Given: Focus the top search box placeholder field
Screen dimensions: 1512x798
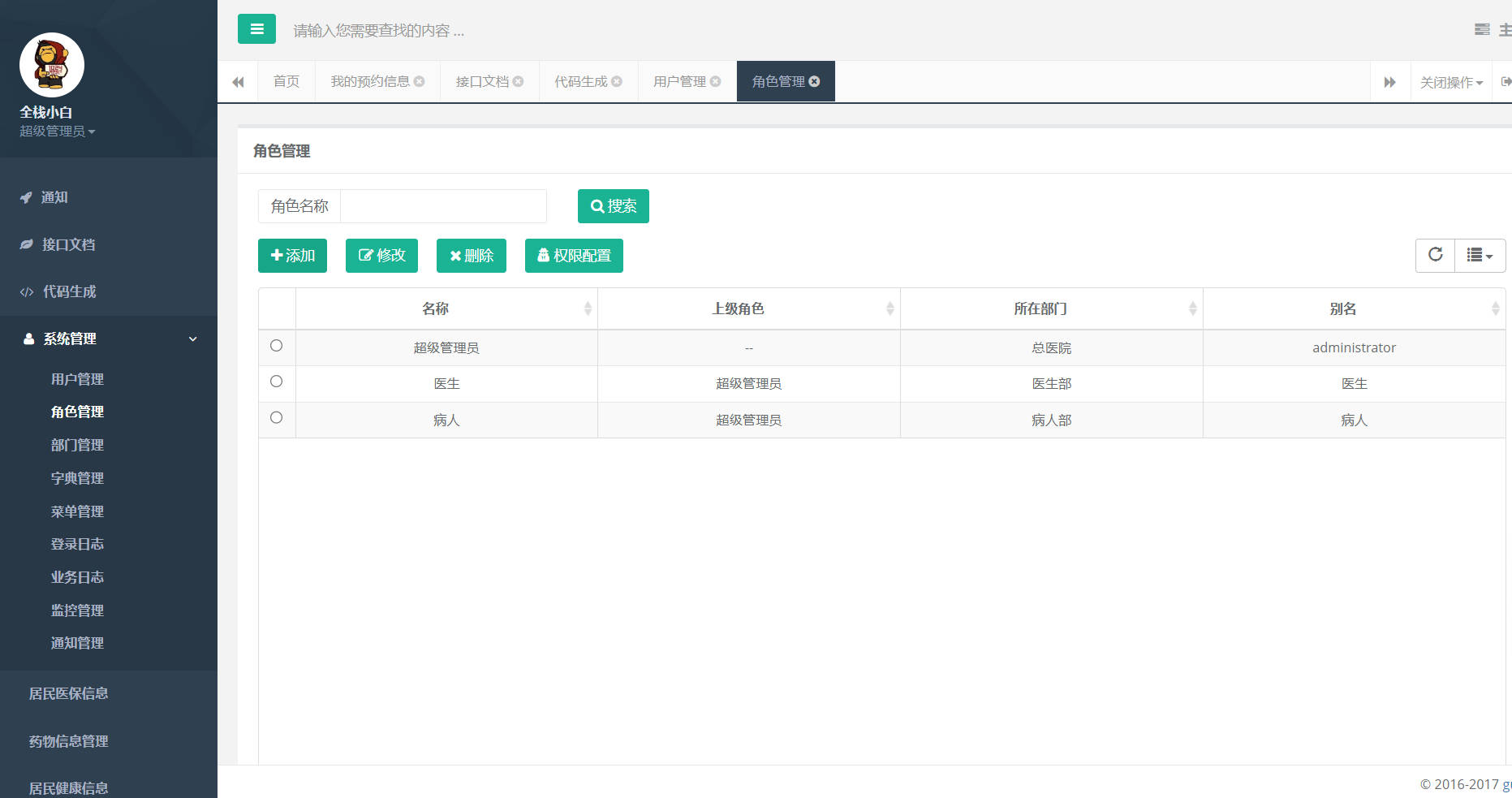Looking at the screenshot, I should (379, 31).
